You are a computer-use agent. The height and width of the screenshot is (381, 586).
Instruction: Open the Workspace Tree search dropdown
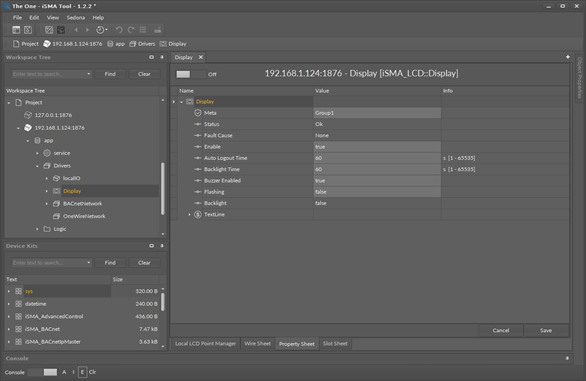(89, 74)
